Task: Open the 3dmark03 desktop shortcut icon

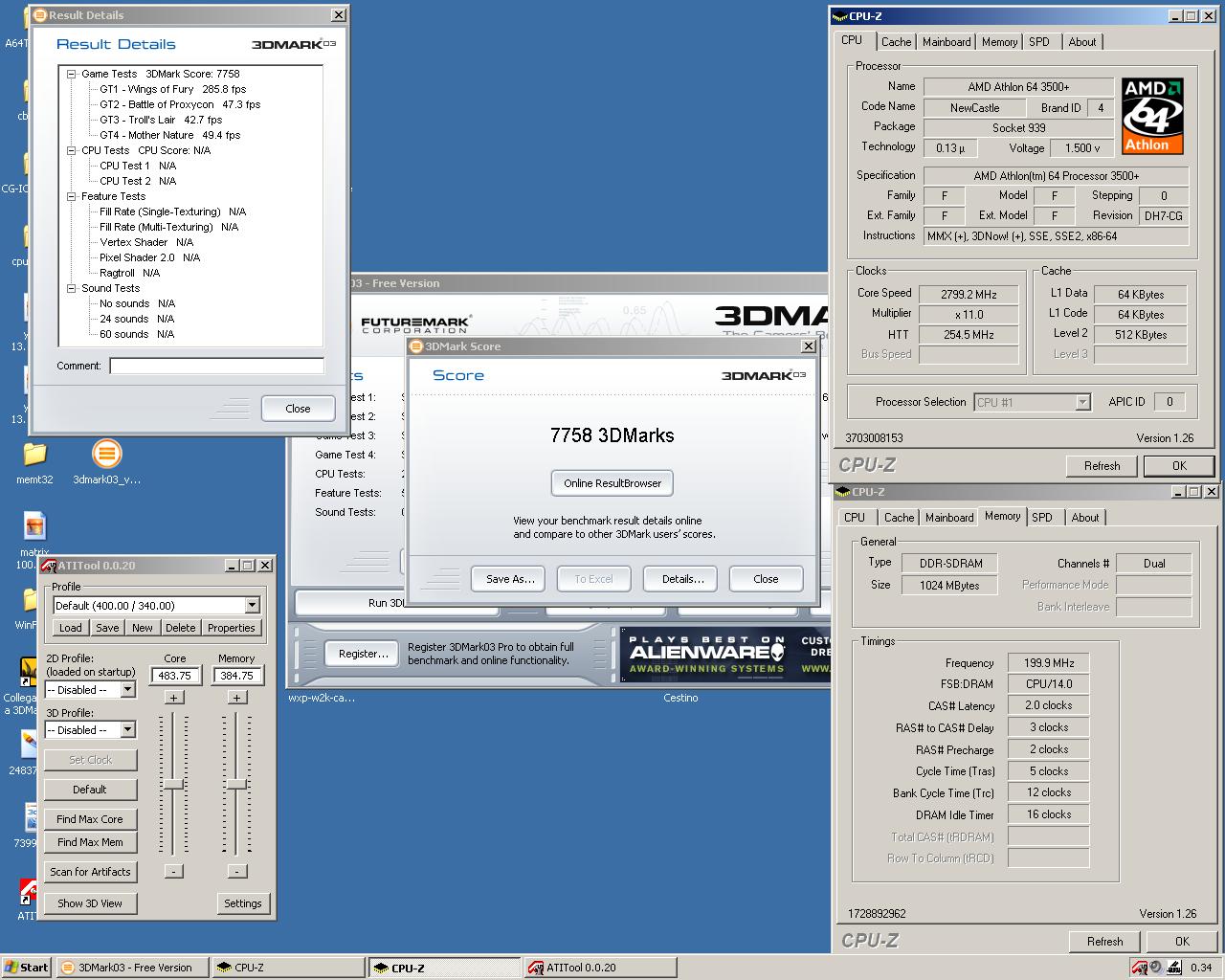Action: [106, 456]
